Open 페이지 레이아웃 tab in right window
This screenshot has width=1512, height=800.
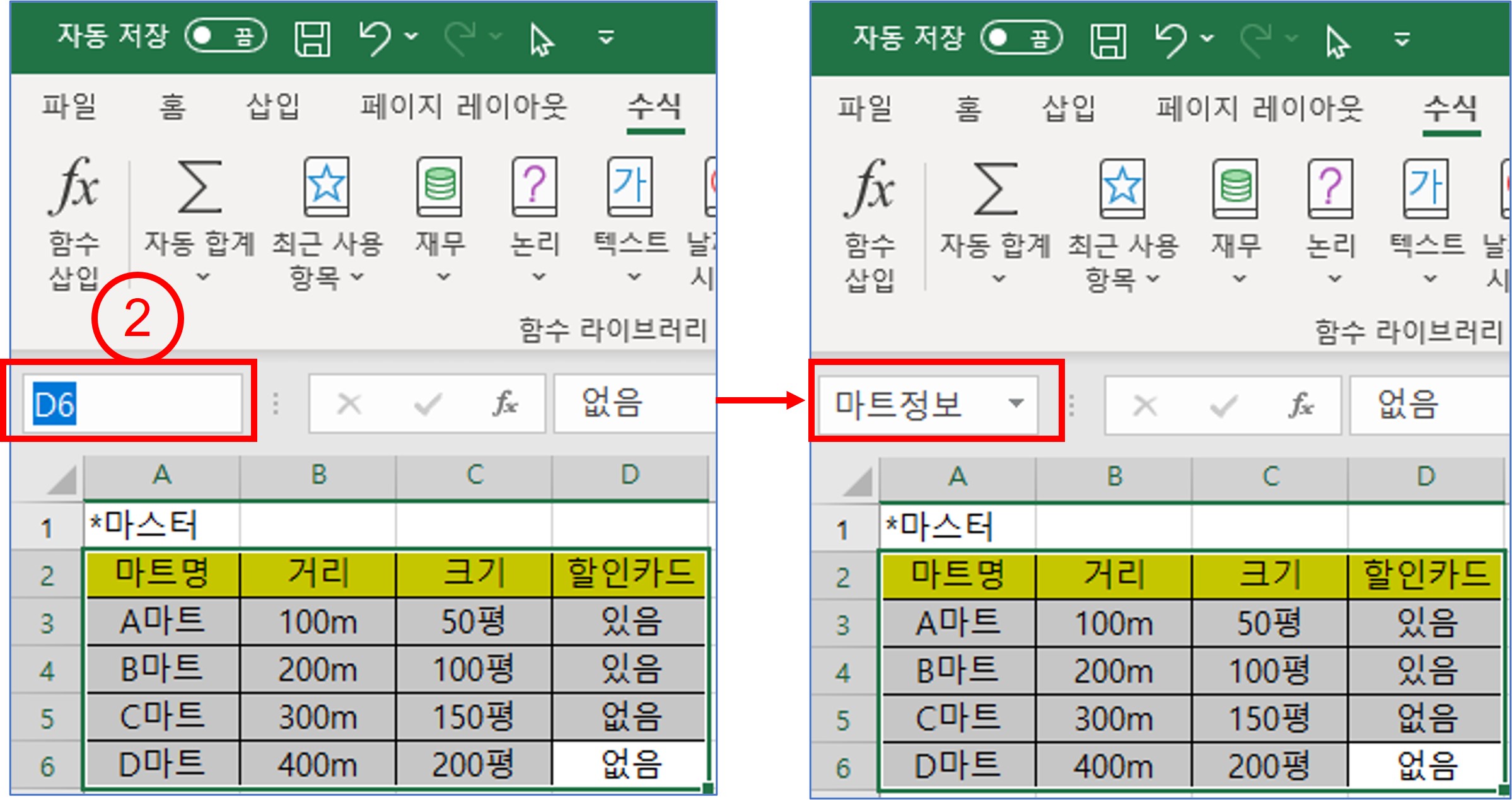(1259, 108)
